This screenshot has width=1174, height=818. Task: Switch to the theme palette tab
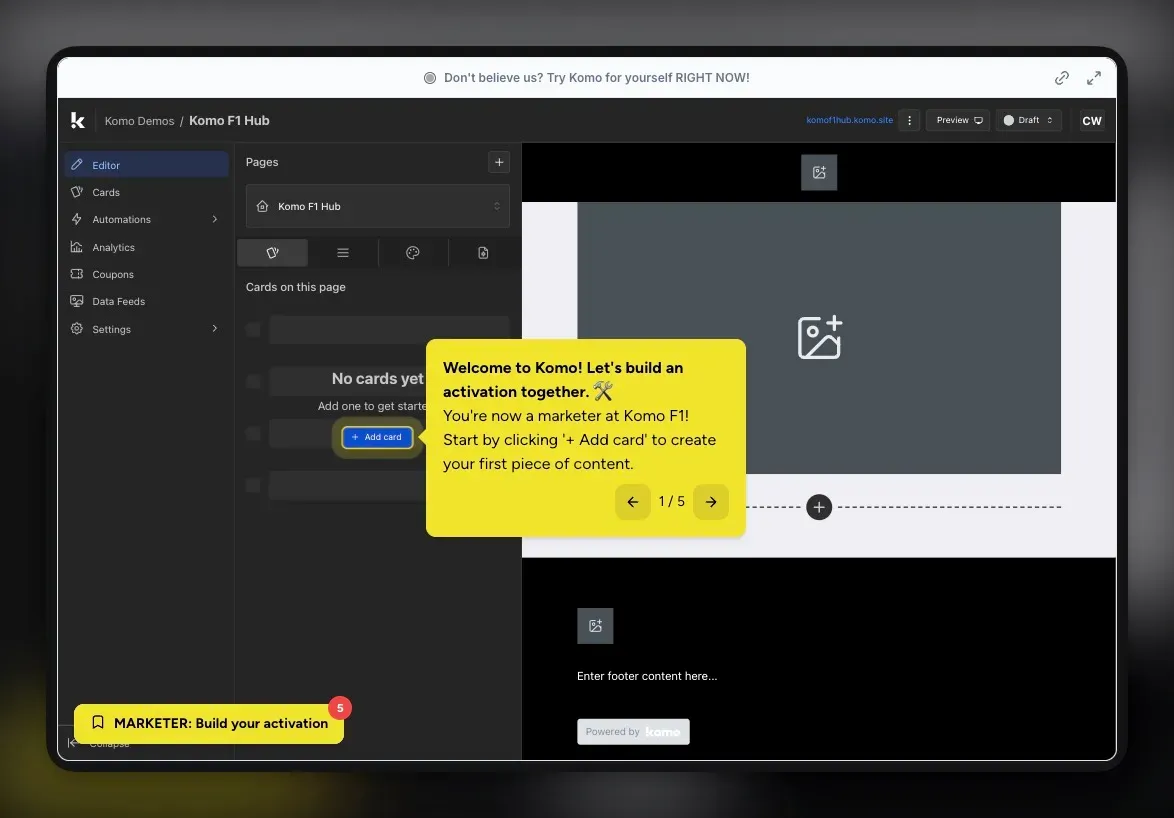[x=413, y=253]
